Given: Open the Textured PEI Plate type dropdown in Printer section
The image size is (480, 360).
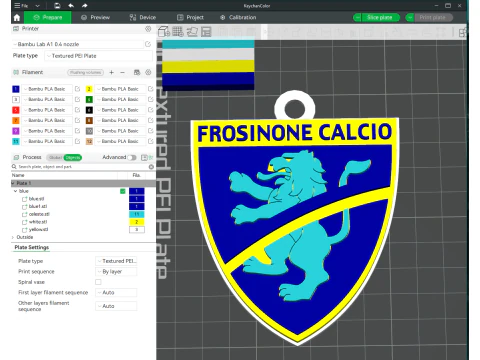Looking at the screenshot, I should coord(98,56).
